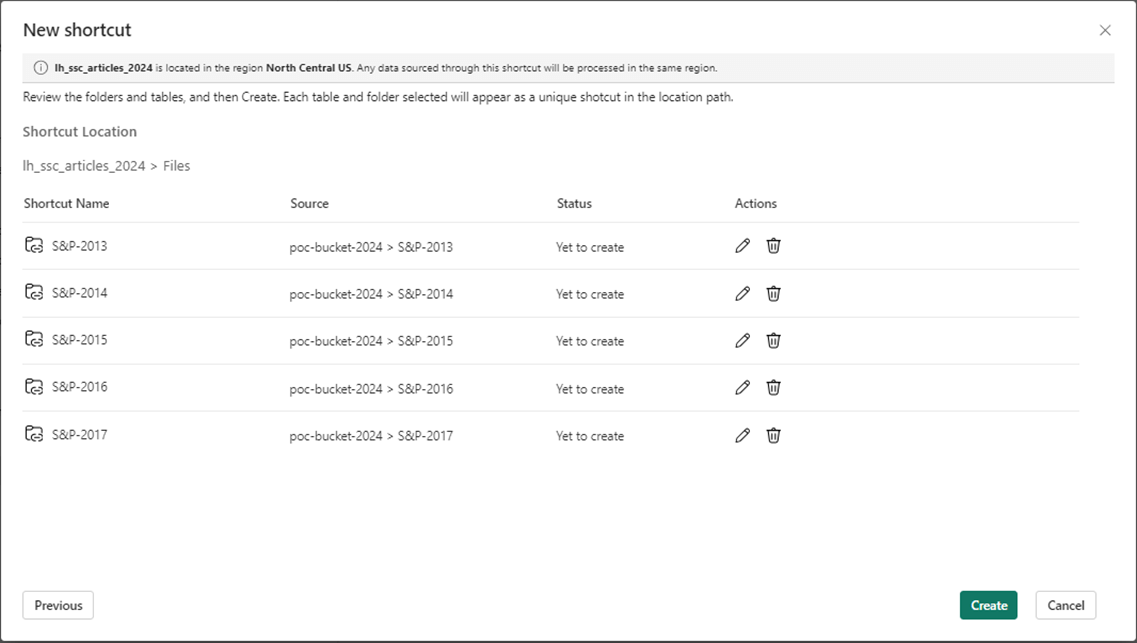Click trash icon for S&P-2017
This screenshot has height=643, width=1137.
click(773, 435)
